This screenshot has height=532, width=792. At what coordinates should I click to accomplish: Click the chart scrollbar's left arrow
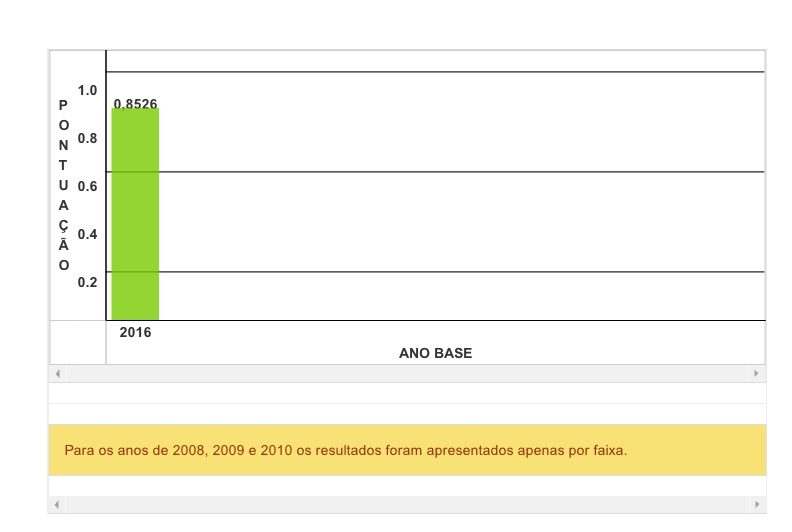pos(57,374)
